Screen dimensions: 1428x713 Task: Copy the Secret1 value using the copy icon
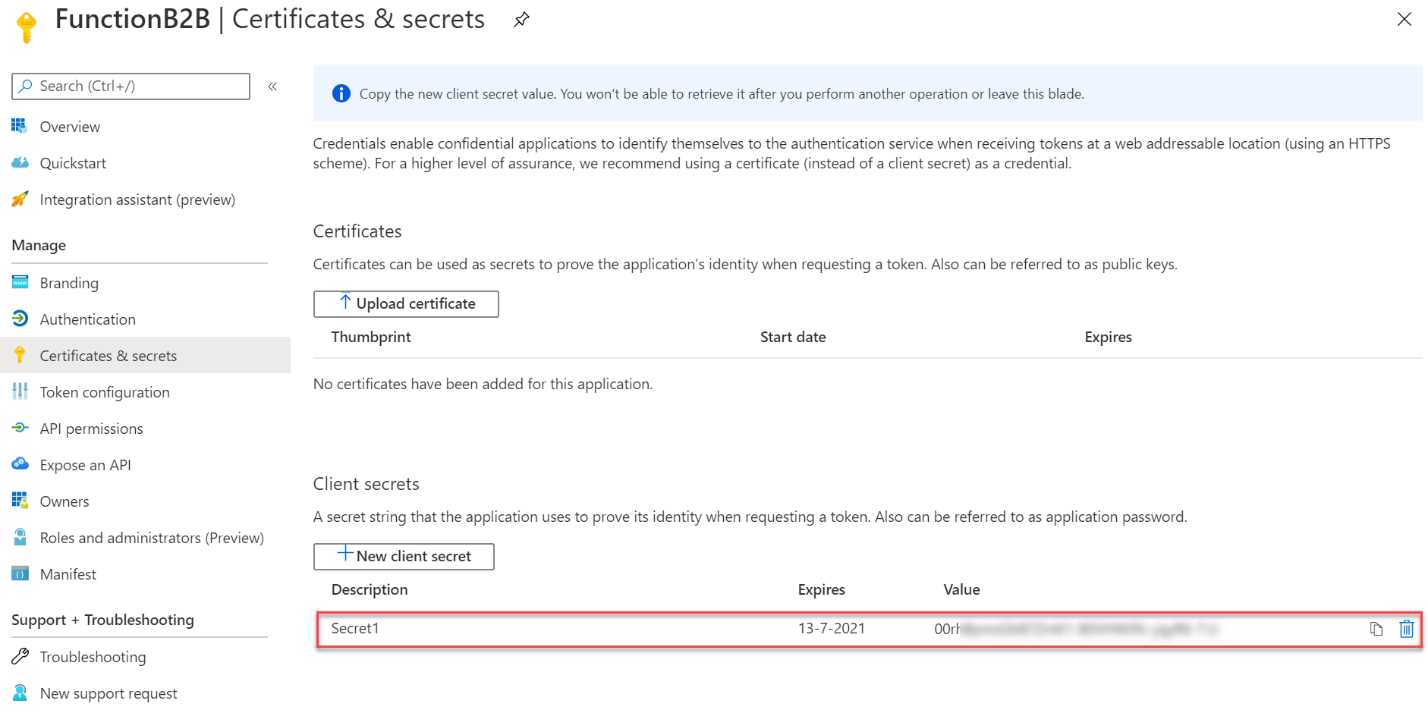[x=1377, y=629]
